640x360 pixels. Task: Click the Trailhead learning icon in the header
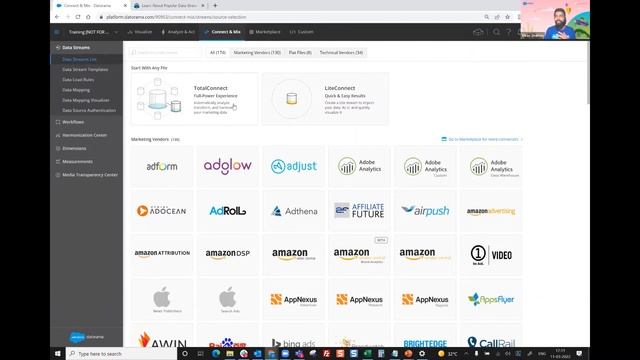[x=478, y=32]
